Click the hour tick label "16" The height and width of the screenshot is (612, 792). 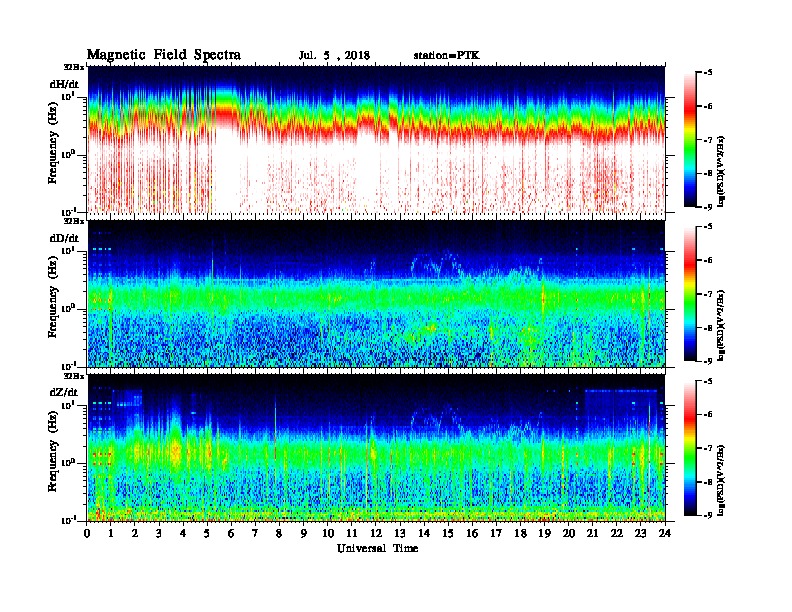[472, 533]
